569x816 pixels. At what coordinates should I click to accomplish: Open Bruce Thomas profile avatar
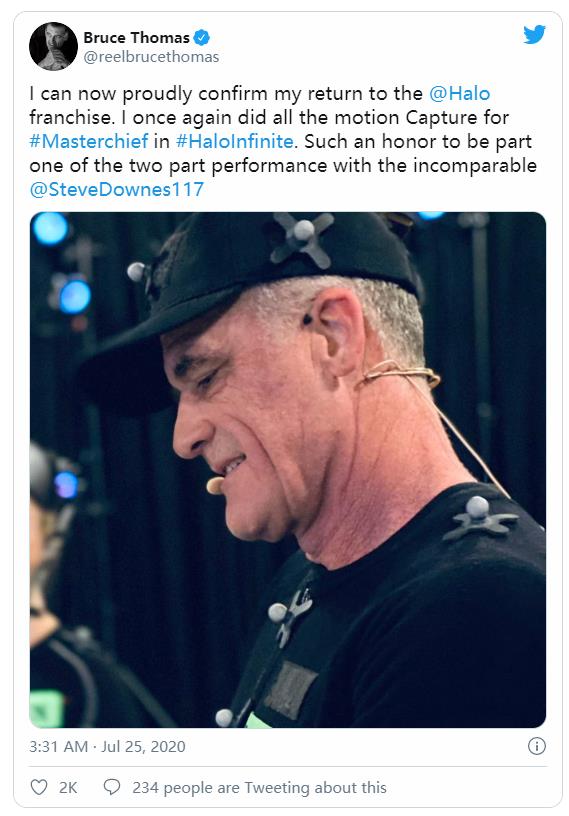coord(53,46)
